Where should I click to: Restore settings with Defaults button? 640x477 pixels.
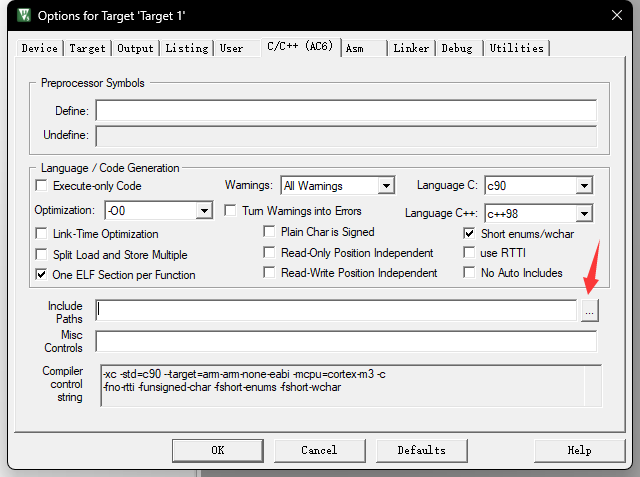coord(422,450)
